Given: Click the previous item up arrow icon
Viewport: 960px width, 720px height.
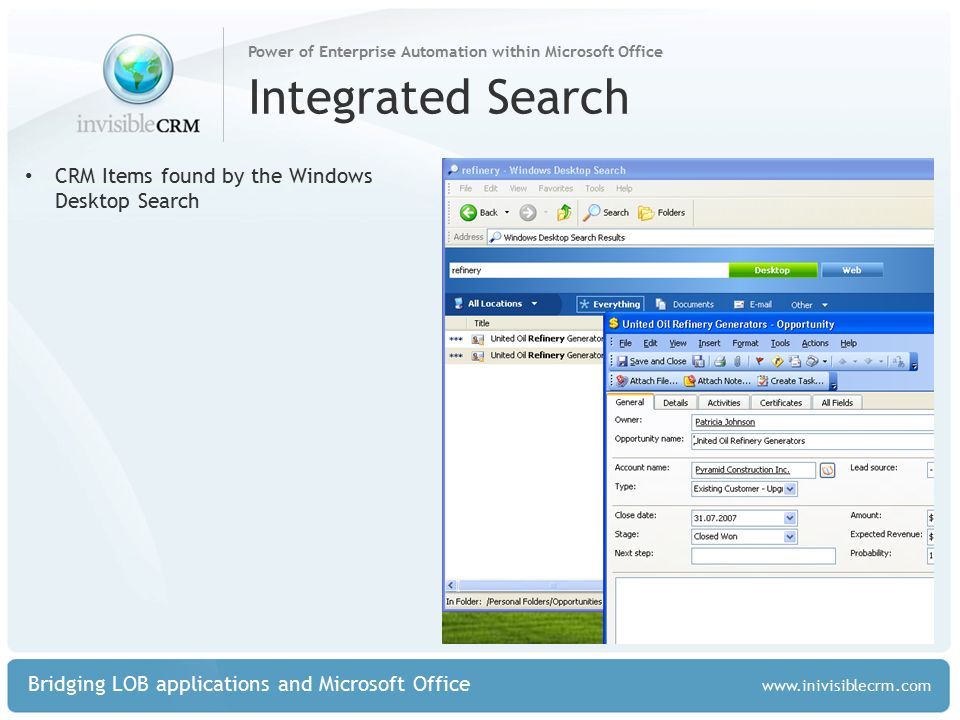Looking at the screenshot, I should 842,361.
